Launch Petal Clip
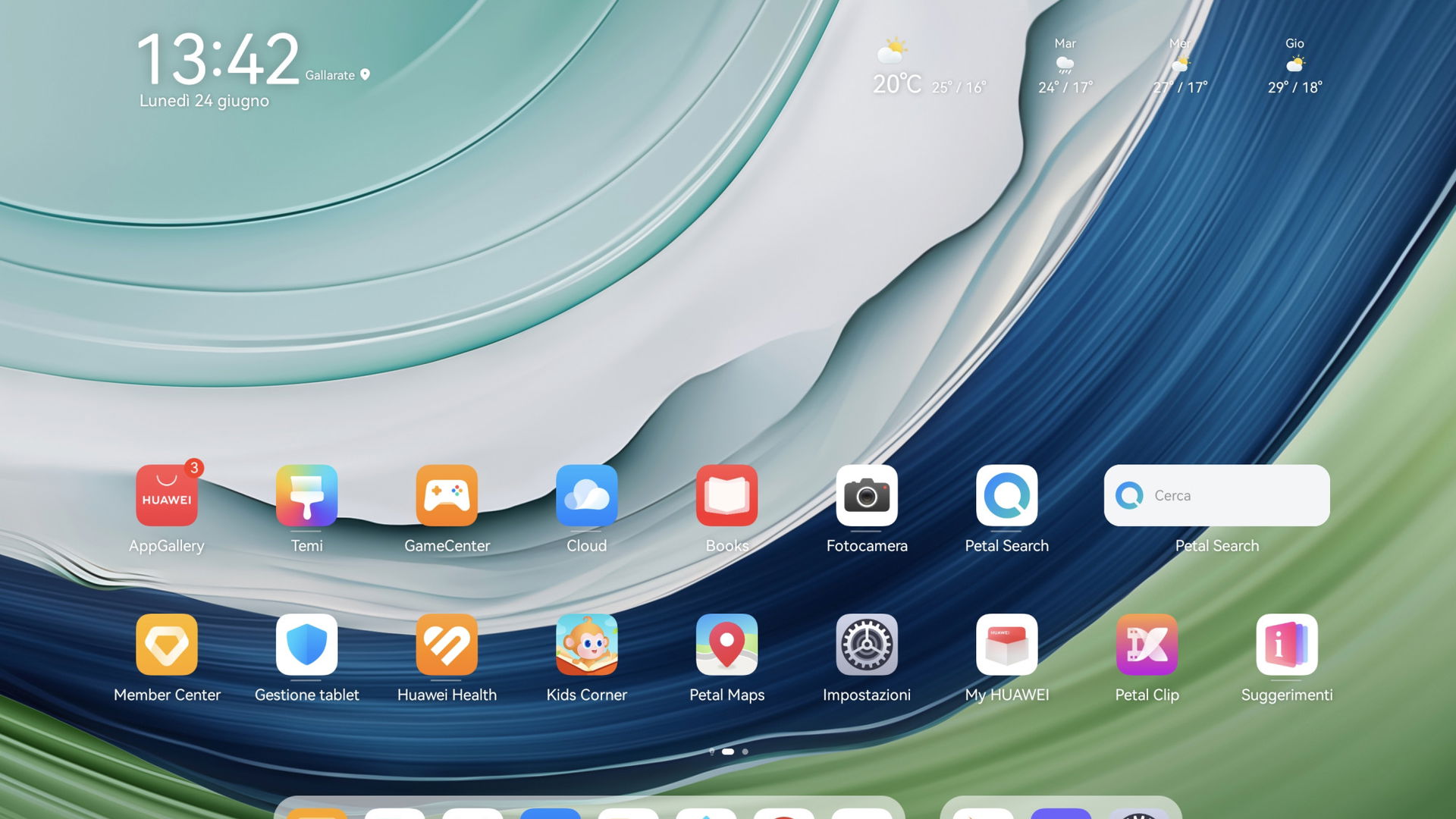Image resolution: width=1456 pixels, height=819 pixels. [1147, 645]
